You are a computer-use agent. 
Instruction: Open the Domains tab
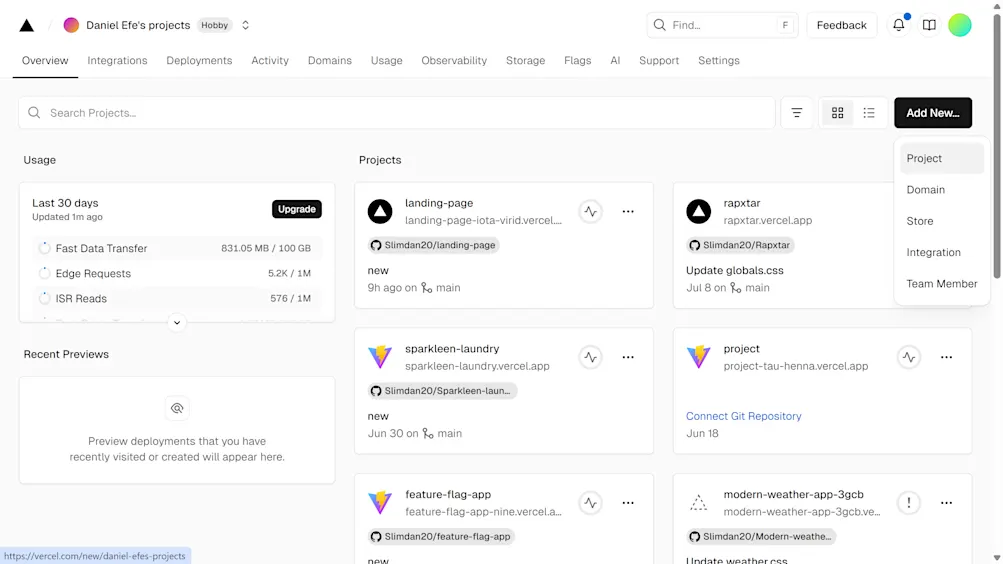(x=329, y=60)
